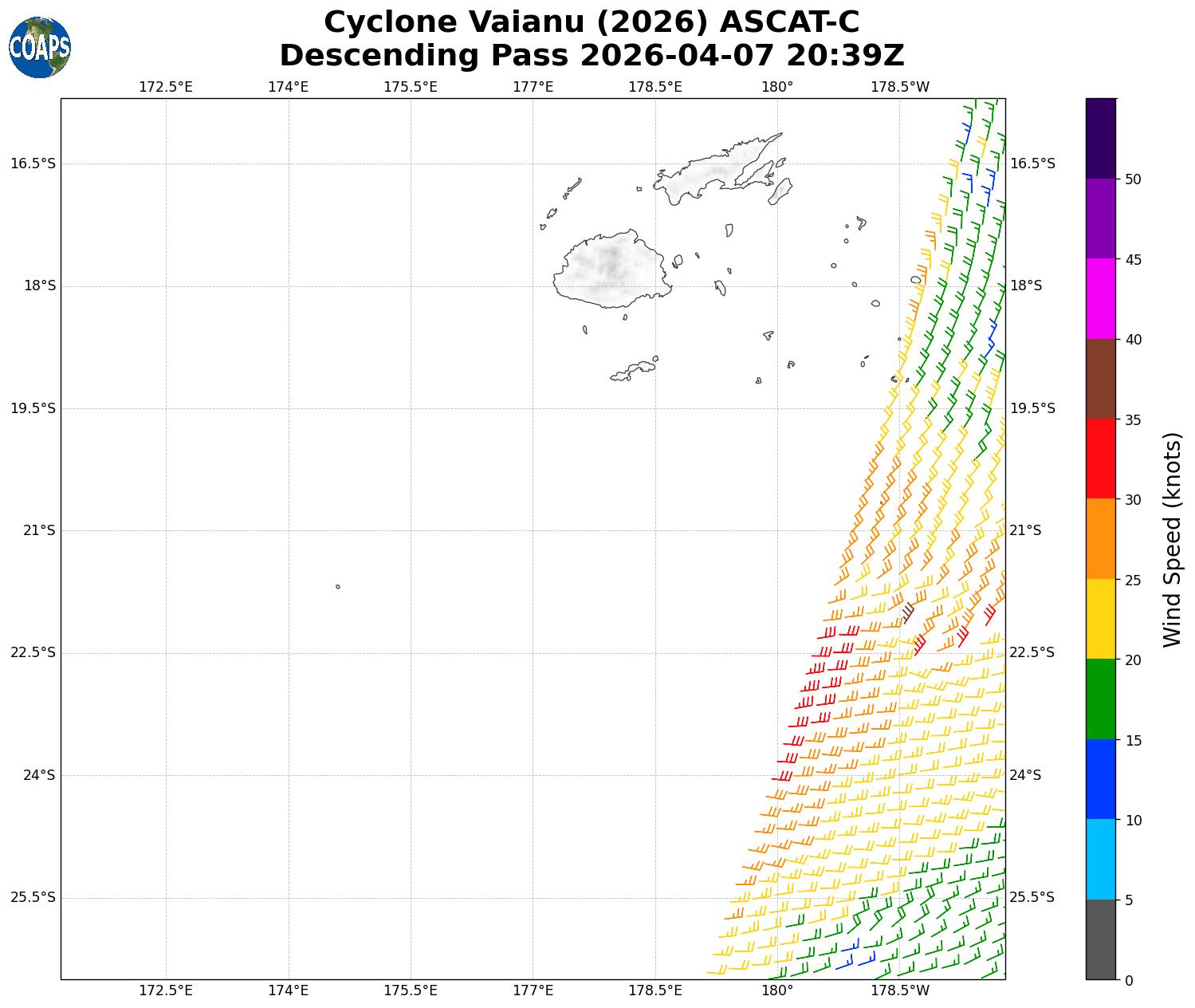The width and height of the screenshot is (1195, 1008).
Task: Click the tiny isolated island near 174.5°E
Action: tap(338, 586)
